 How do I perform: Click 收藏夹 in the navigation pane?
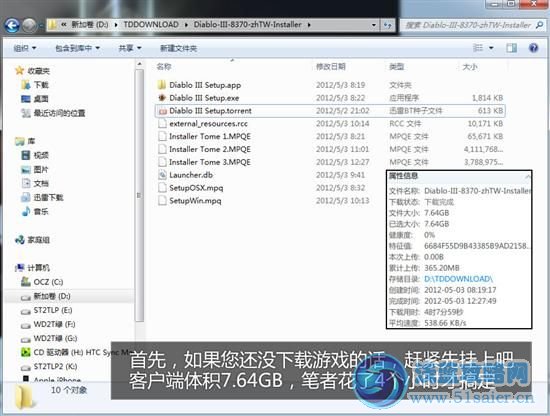[x=39, y=71]
